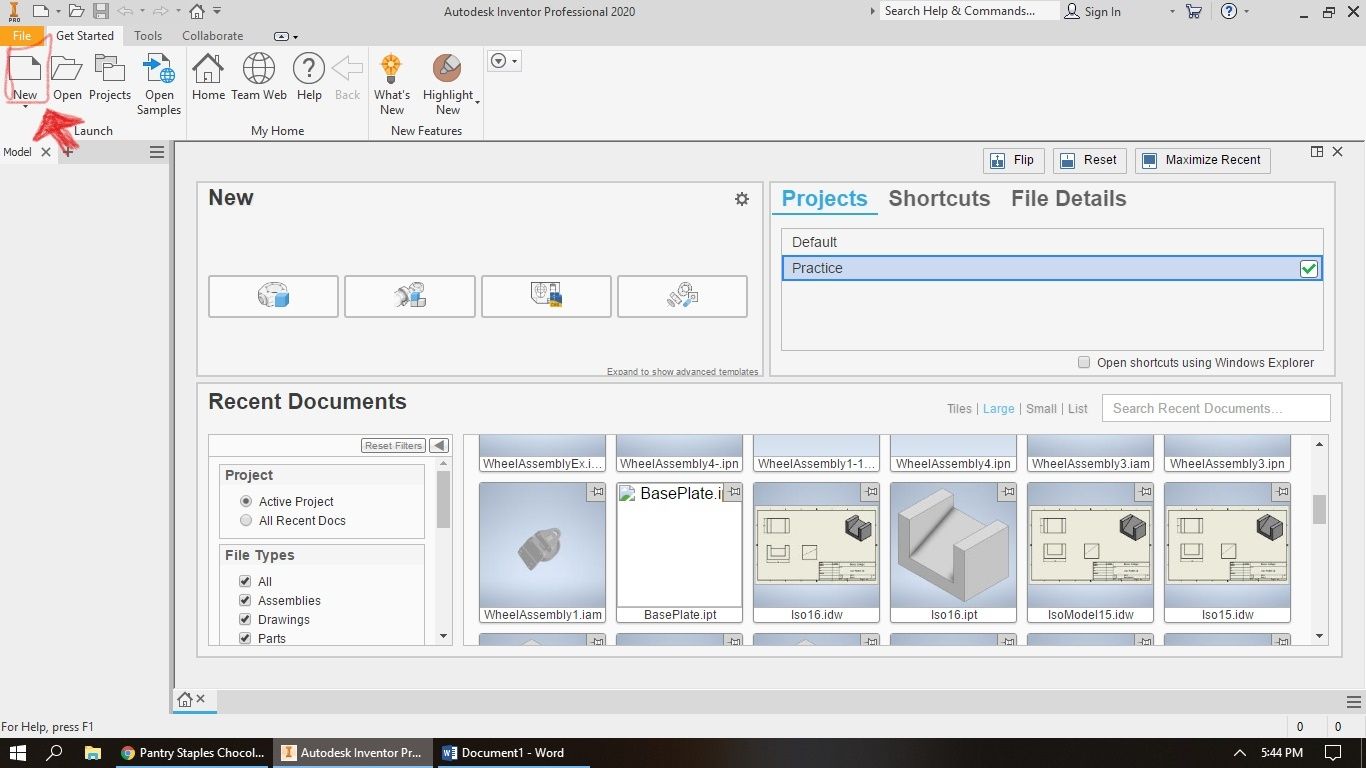Open the Drawing template
This screenshot has width=1366, height=768.
(546, 296)
